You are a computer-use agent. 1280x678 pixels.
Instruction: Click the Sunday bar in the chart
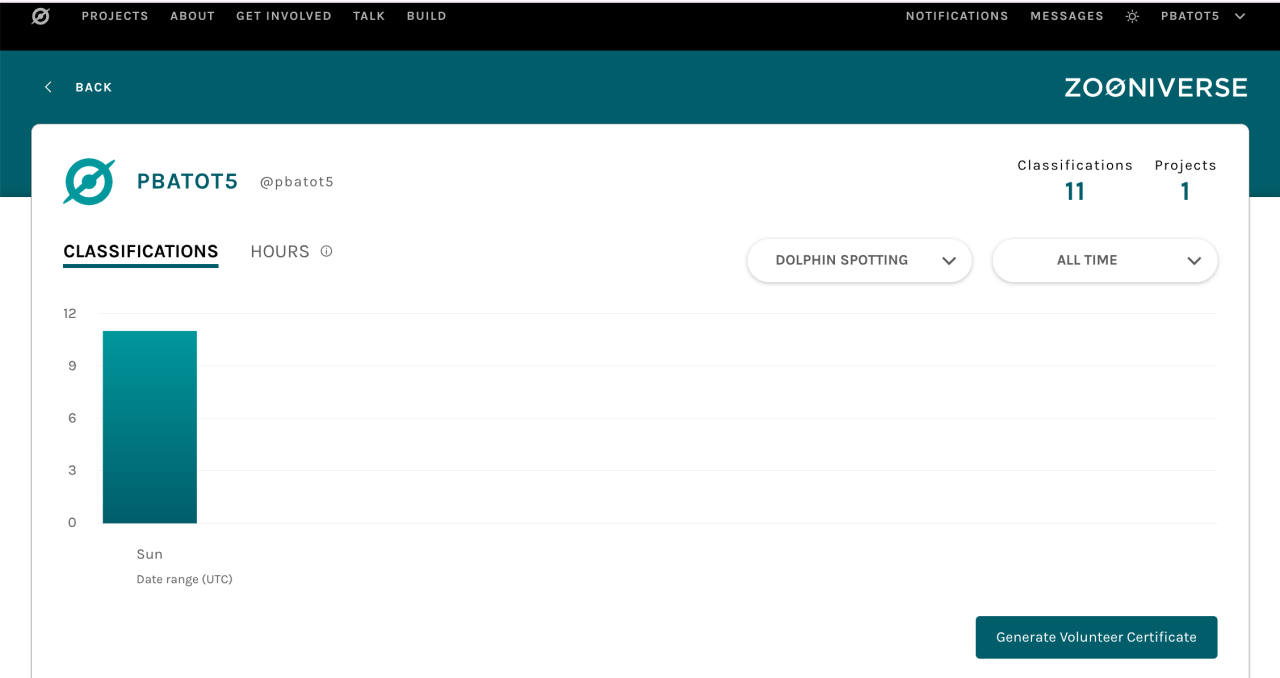tap(150, 427)
